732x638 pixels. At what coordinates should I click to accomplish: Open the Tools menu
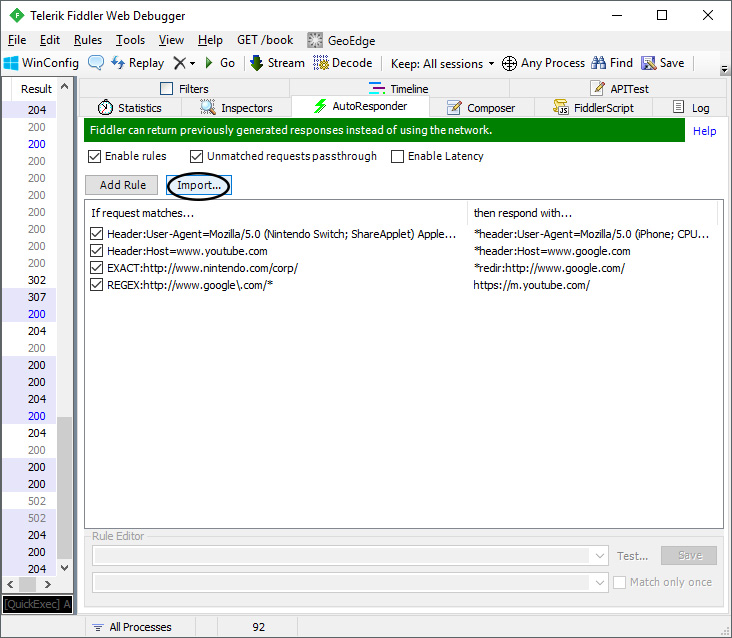click(x=130, y=40)
